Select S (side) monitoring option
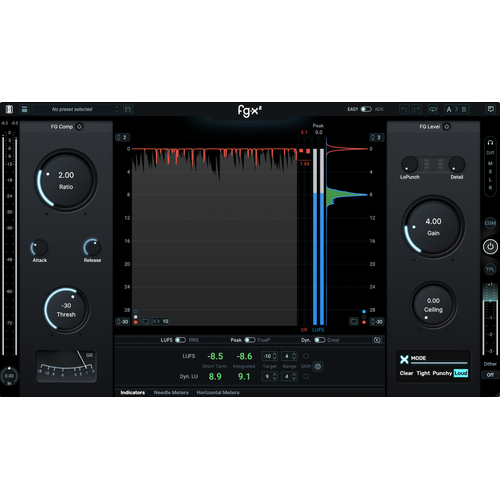The width and height of the screenshot is (500, 500). 490,172
